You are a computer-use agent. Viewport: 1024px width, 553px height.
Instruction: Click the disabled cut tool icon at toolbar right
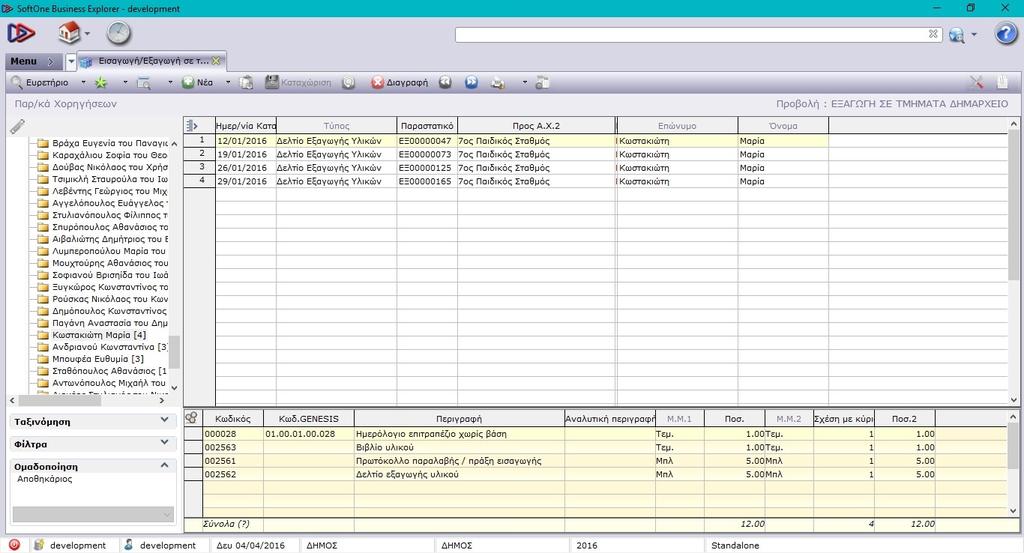(x=976, y=82)
